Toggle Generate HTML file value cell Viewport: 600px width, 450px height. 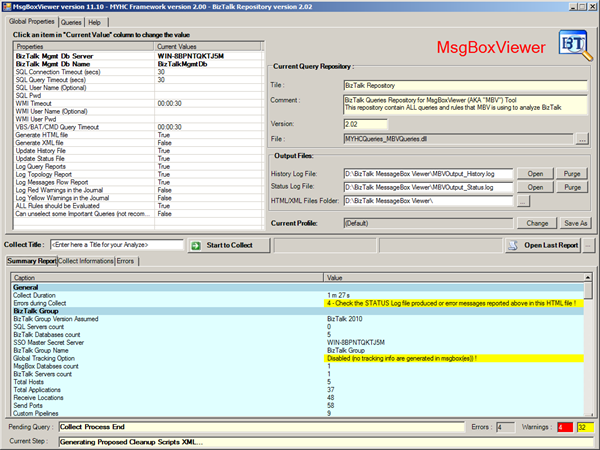209,135
